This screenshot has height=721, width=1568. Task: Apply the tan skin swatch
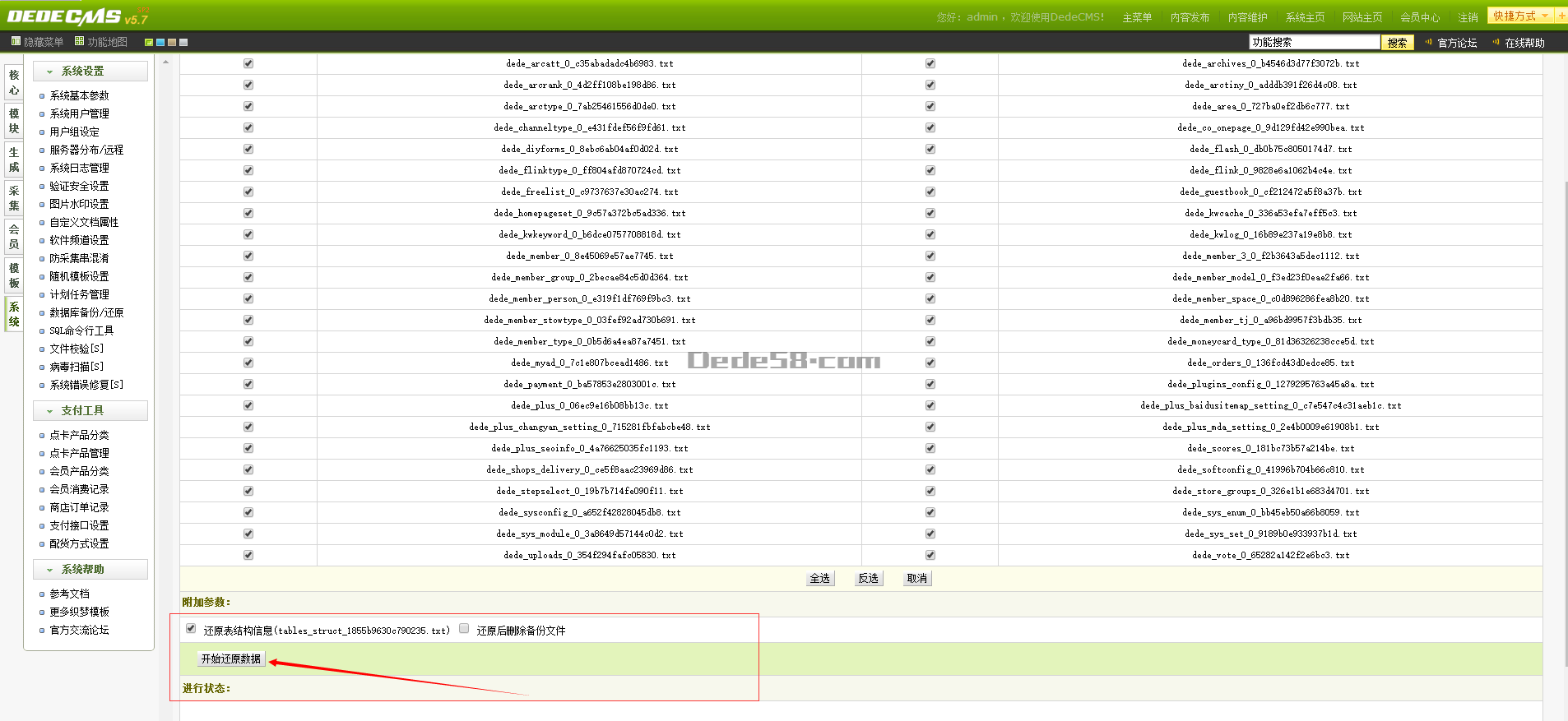tap(172, 42)
